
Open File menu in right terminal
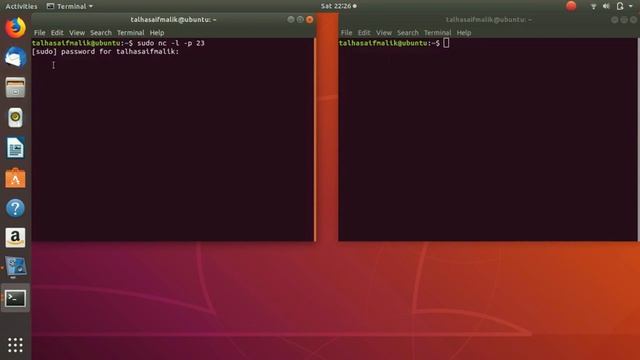click(347, 33)
